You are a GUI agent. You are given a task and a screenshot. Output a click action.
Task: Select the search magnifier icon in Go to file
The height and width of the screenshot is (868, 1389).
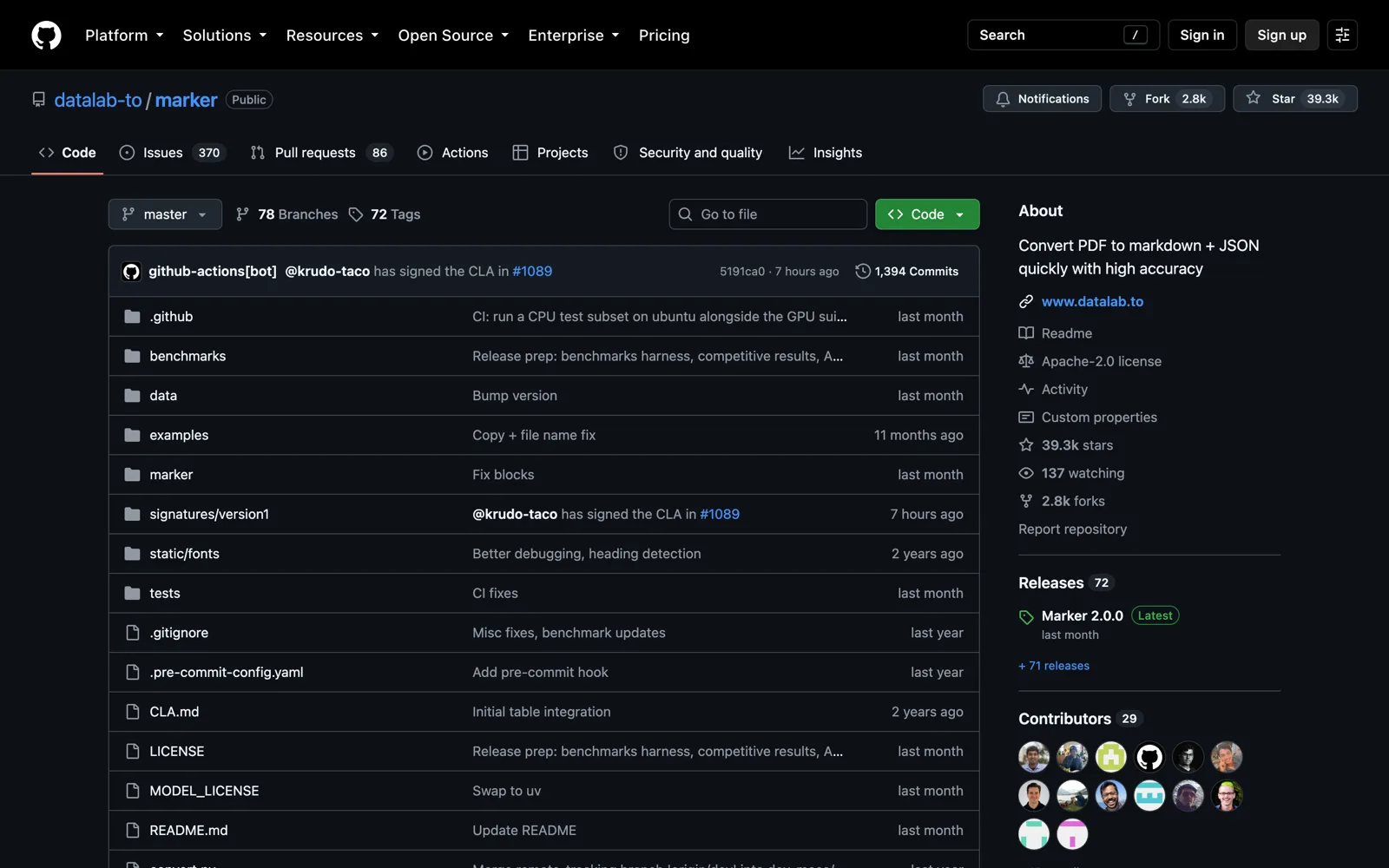coord(685,214)
